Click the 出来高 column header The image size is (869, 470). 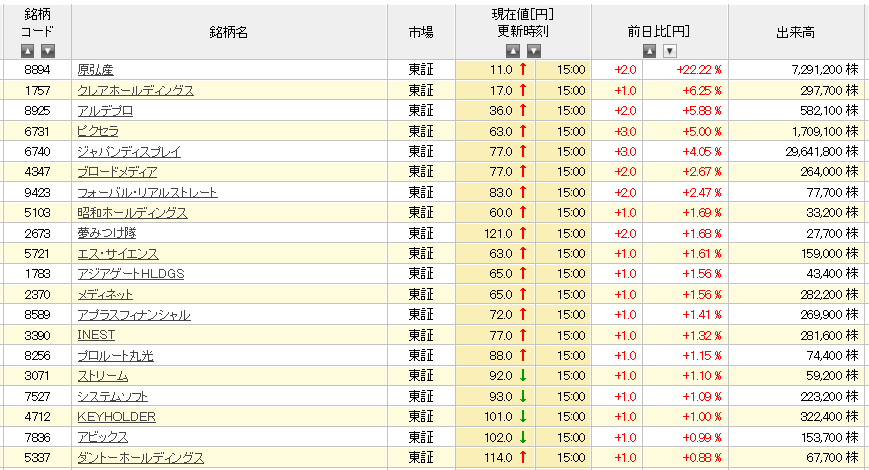[x=796, y=32]
